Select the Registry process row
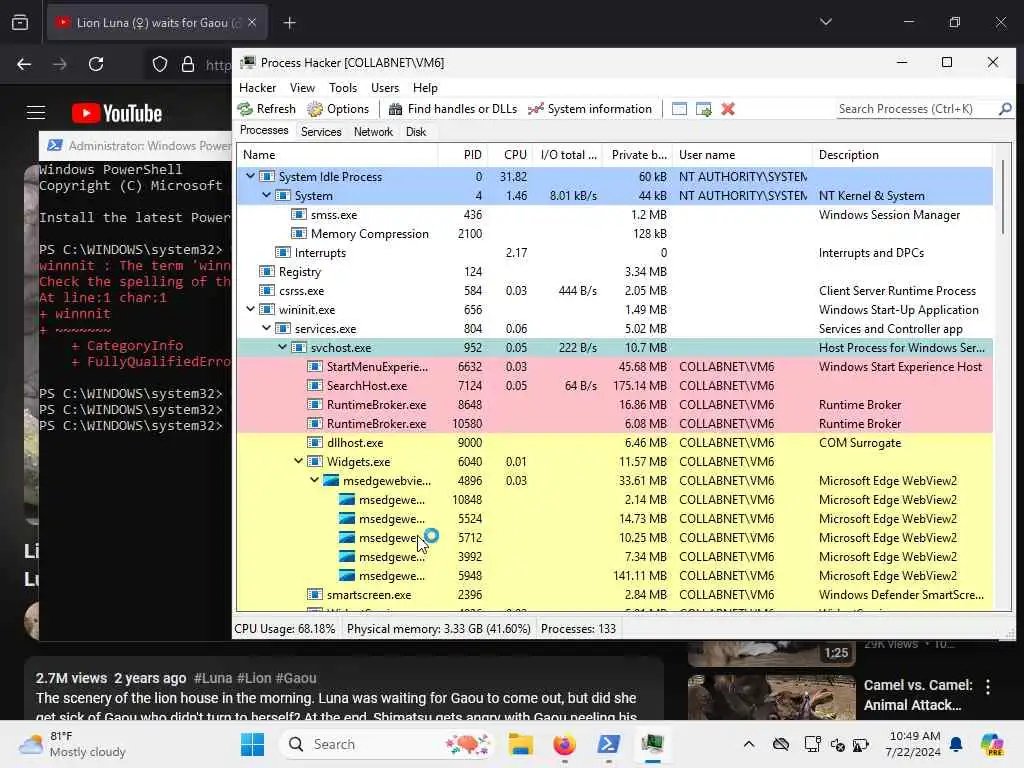The image size is (1024, 768). point(615,272)
